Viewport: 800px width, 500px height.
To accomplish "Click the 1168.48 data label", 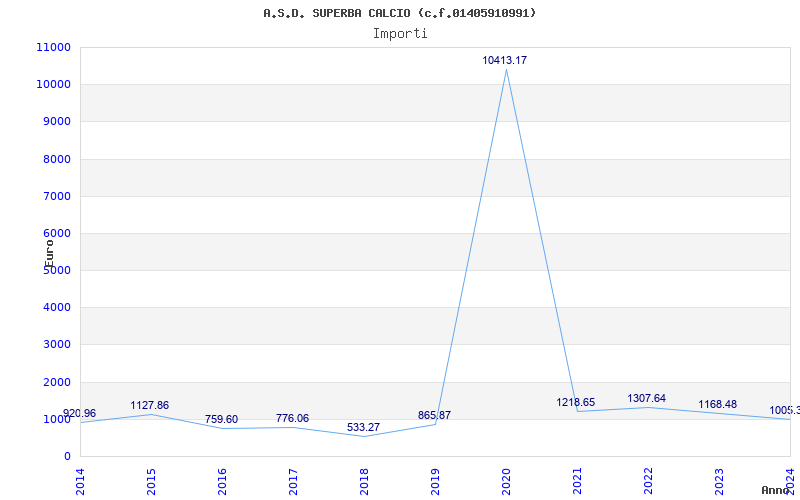I will tap(717, 405).
